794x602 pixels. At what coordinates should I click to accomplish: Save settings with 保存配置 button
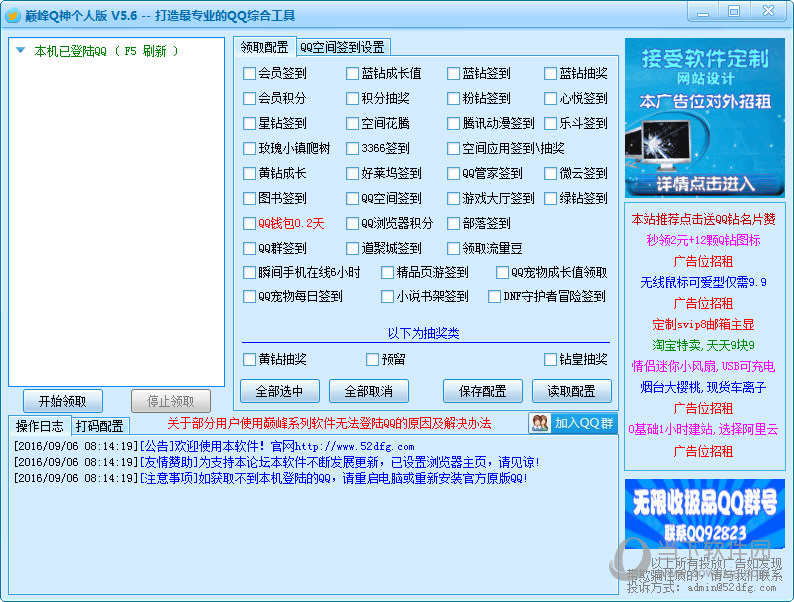tap(482, 390)
